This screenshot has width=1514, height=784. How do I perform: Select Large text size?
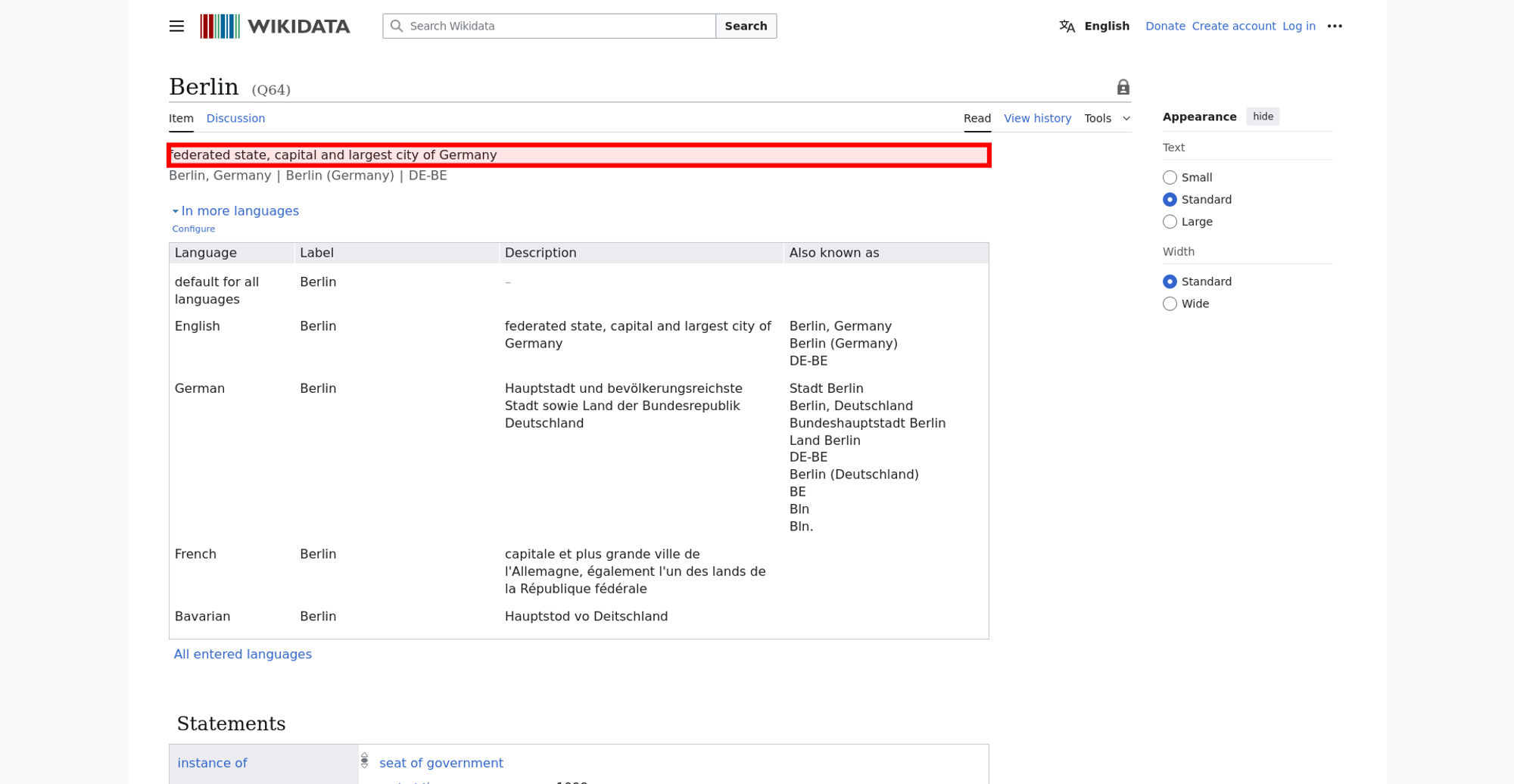(1170, 221)
